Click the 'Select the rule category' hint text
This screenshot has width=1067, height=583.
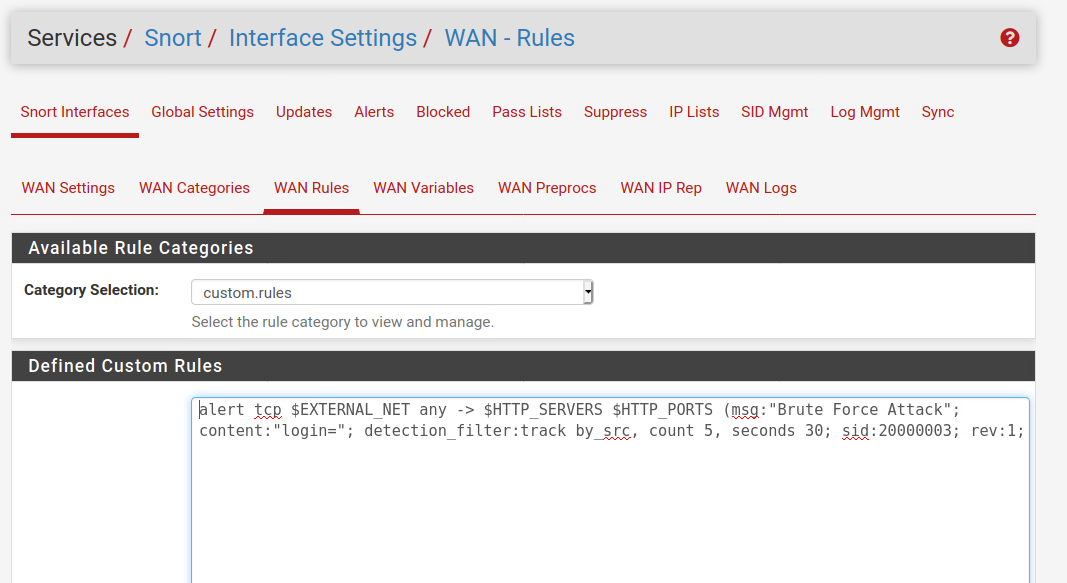click(x=342, y=322)
